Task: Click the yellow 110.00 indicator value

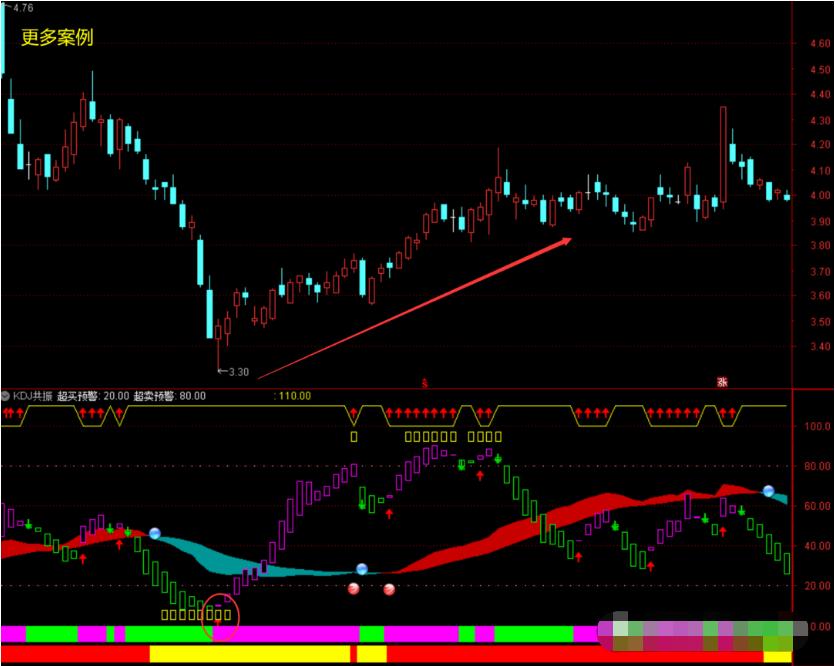Action: click(292, 396)
